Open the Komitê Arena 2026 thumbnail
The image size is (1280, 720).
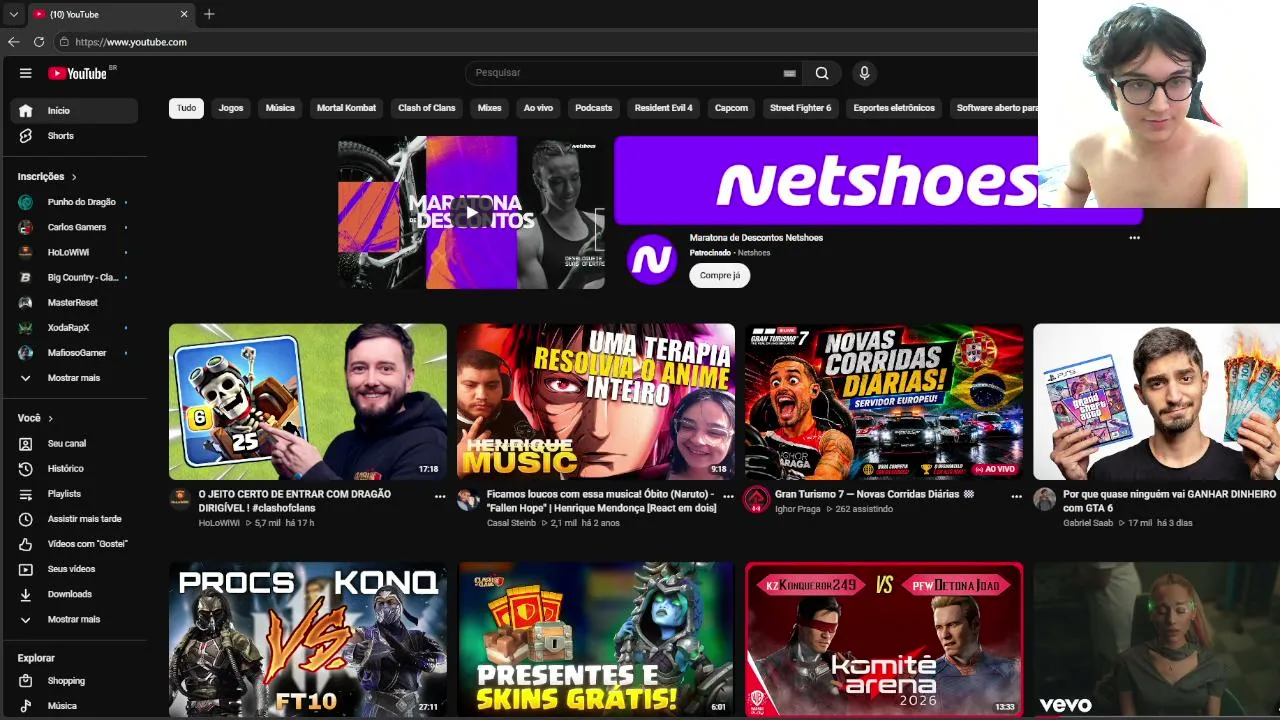click(x=884, y=639)
